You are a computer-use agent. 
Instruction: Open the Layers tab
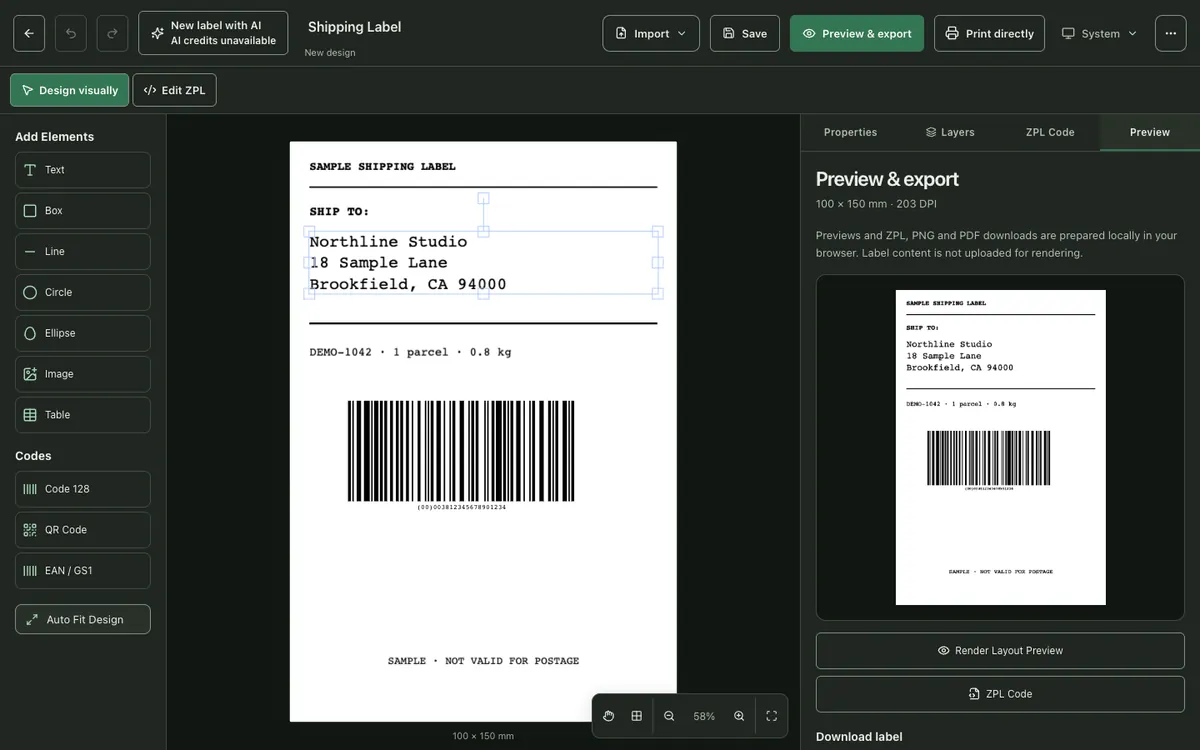(x=950, y=132)
